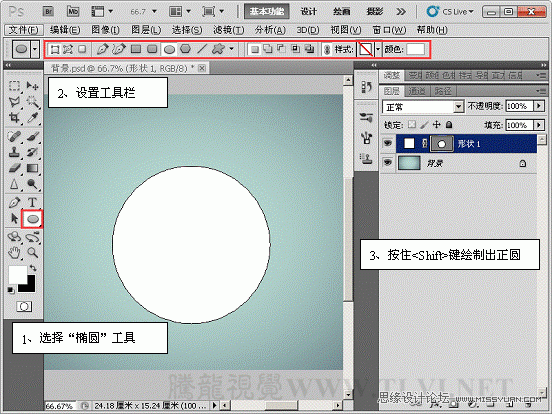Launch Adobe Bridge with Br button

coord(49,12)
